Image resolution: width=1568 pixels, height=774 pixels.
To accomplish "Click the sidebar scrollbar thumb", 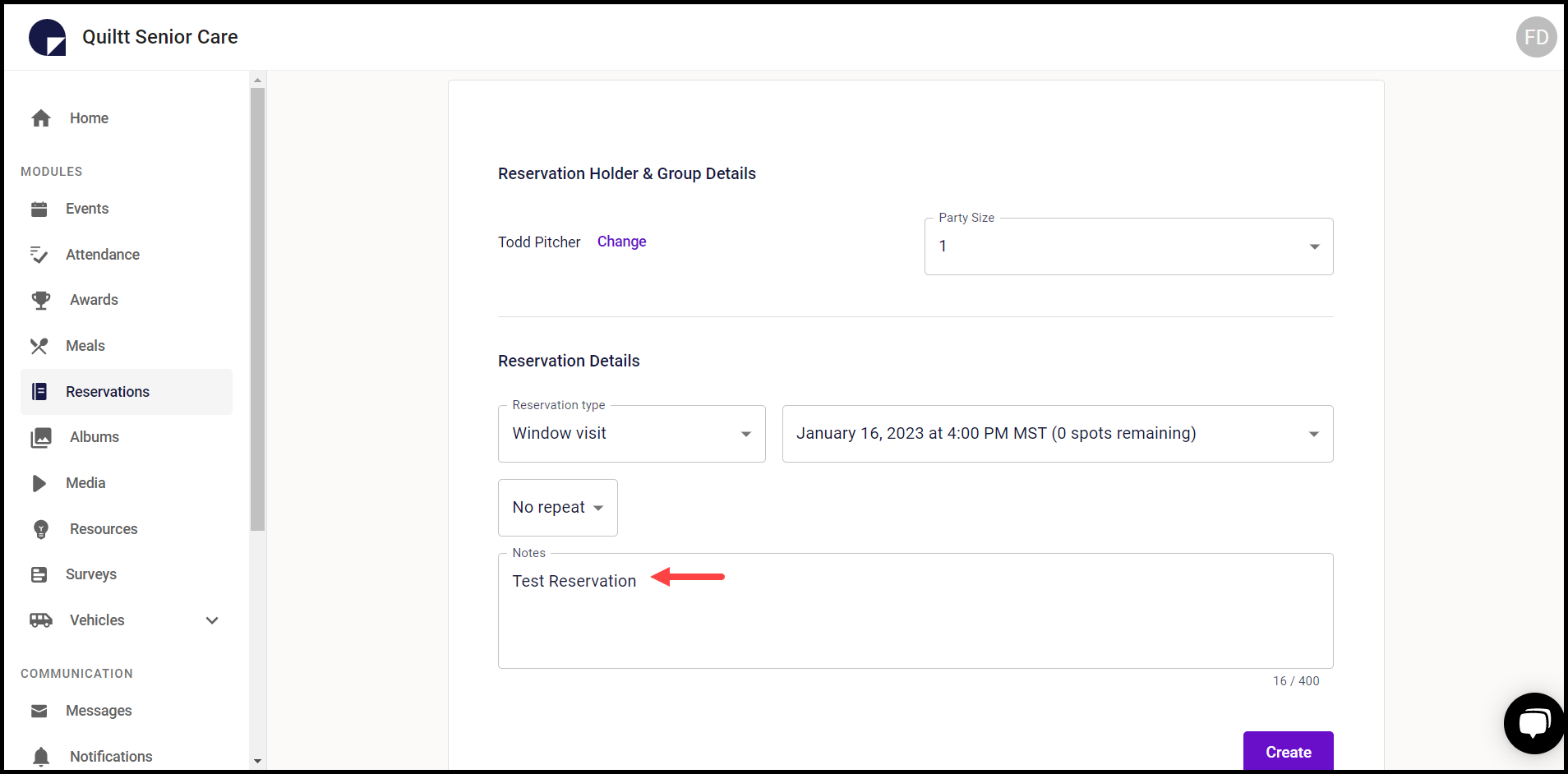I will (257, 309).
